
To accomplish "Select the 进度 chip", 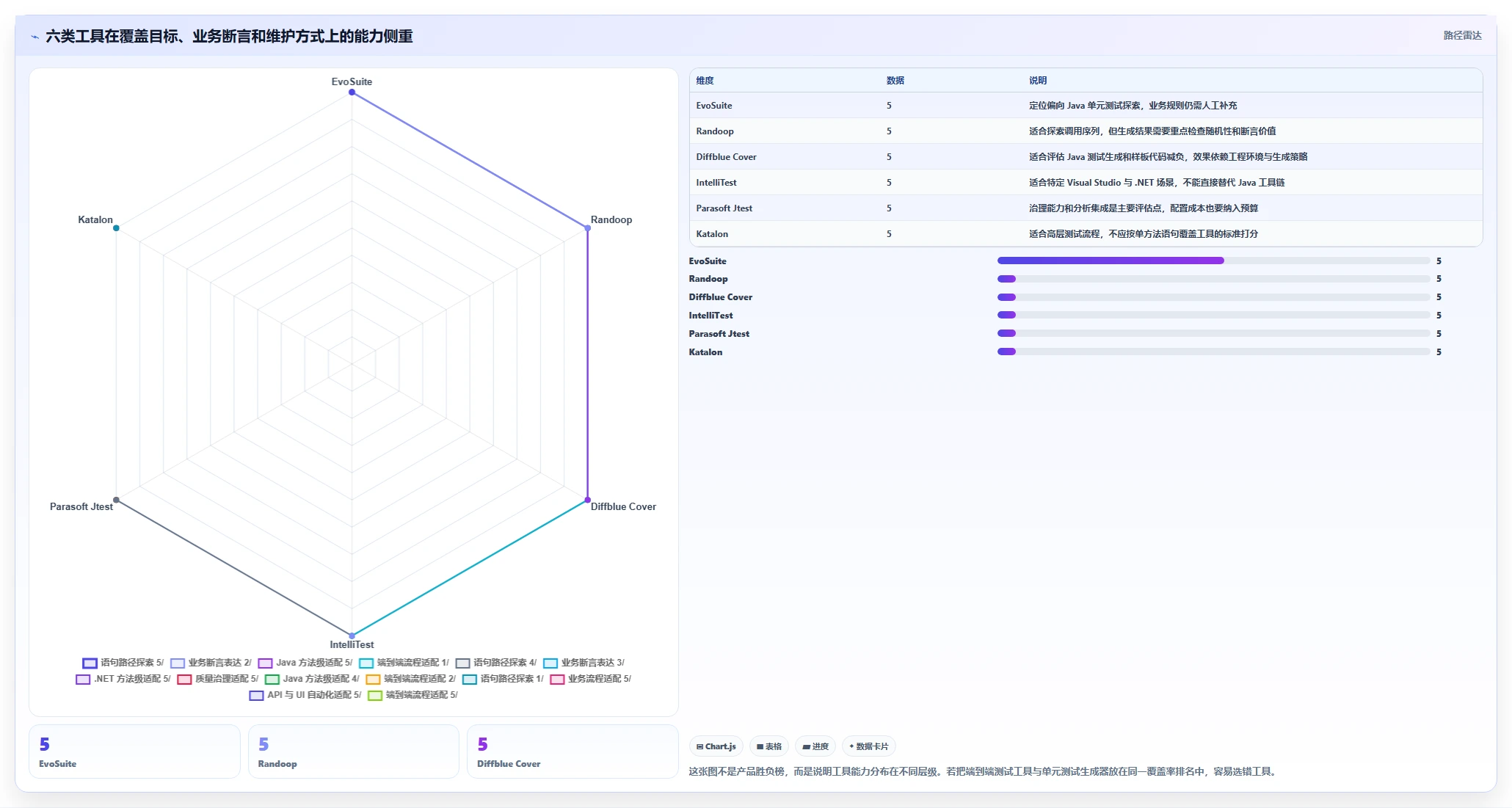I will [815, 746].
